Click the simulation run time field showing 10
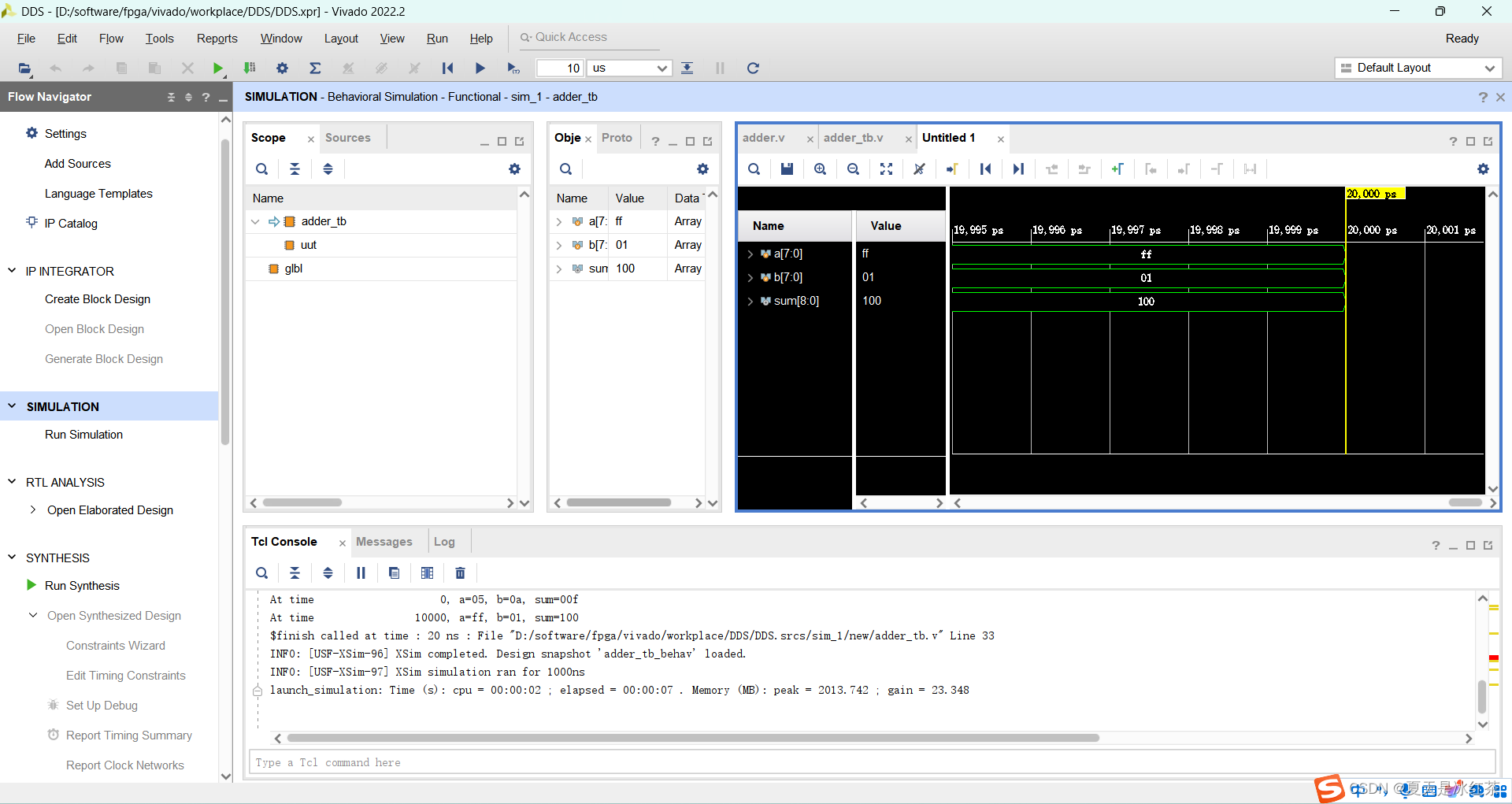 click(559, 69)
